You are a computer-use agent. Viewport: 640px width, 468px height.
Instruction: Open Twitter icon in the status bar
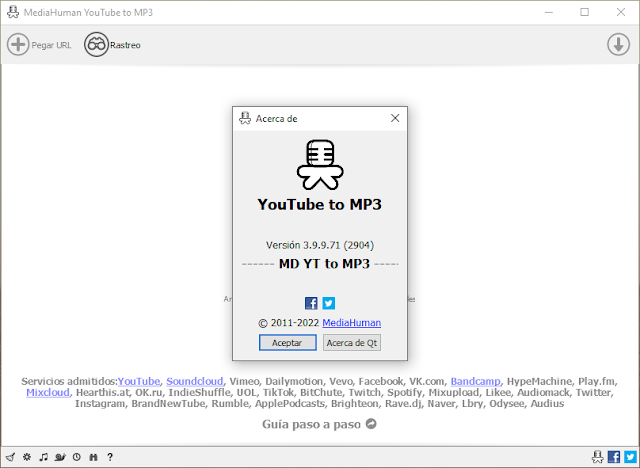click(630, 457)
